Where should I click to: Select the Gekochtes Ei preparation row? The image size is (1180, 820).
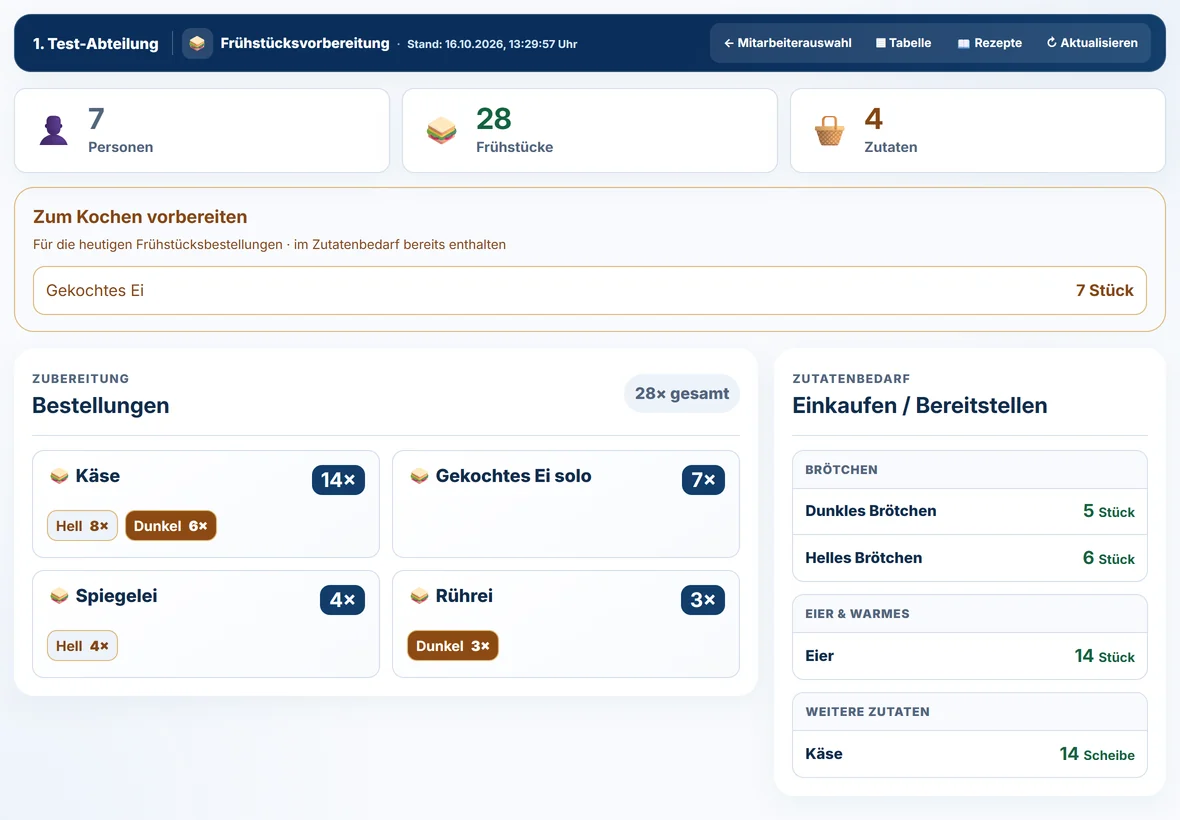coord(590,290)
